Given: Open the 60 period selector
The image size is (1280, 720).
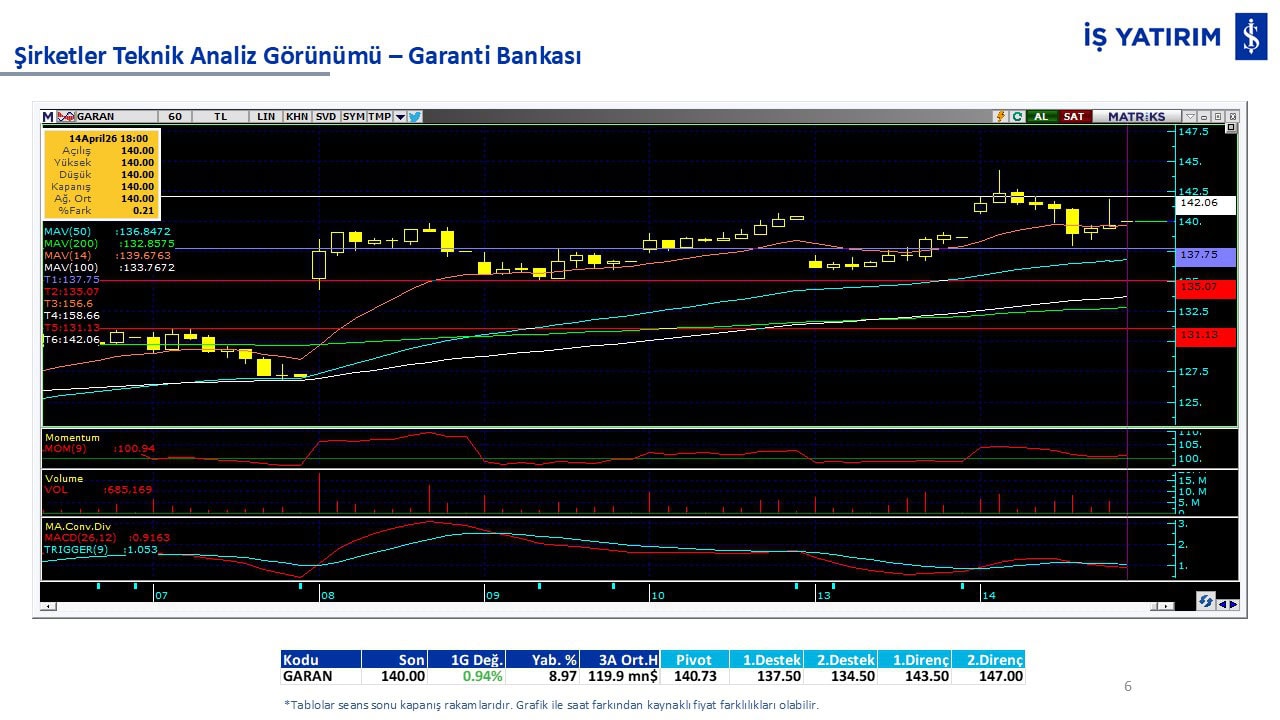Looking at the screenshot, I should pos(175,117).
